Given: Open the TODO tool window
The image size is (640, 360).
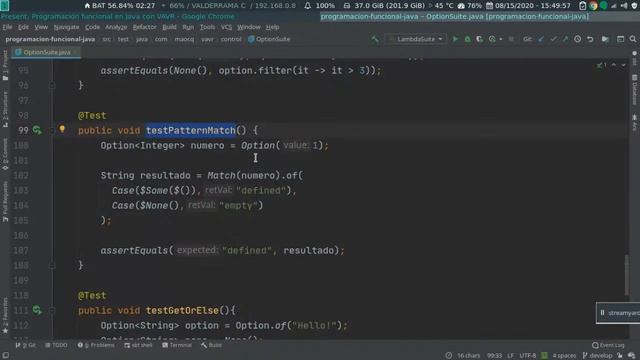Looking at the screenshot, I should coord(56,345).
